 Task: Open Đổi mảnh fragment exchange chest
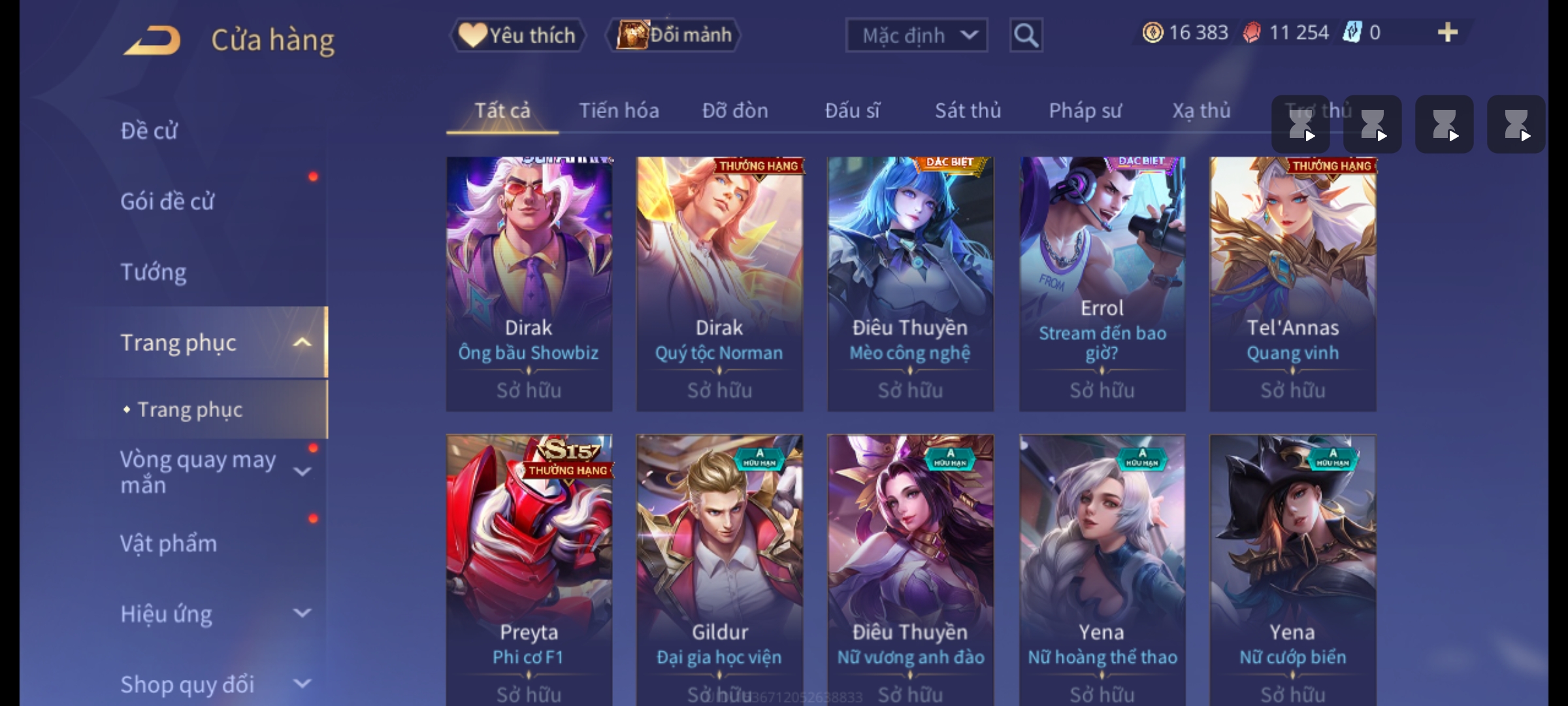[674, 35]
